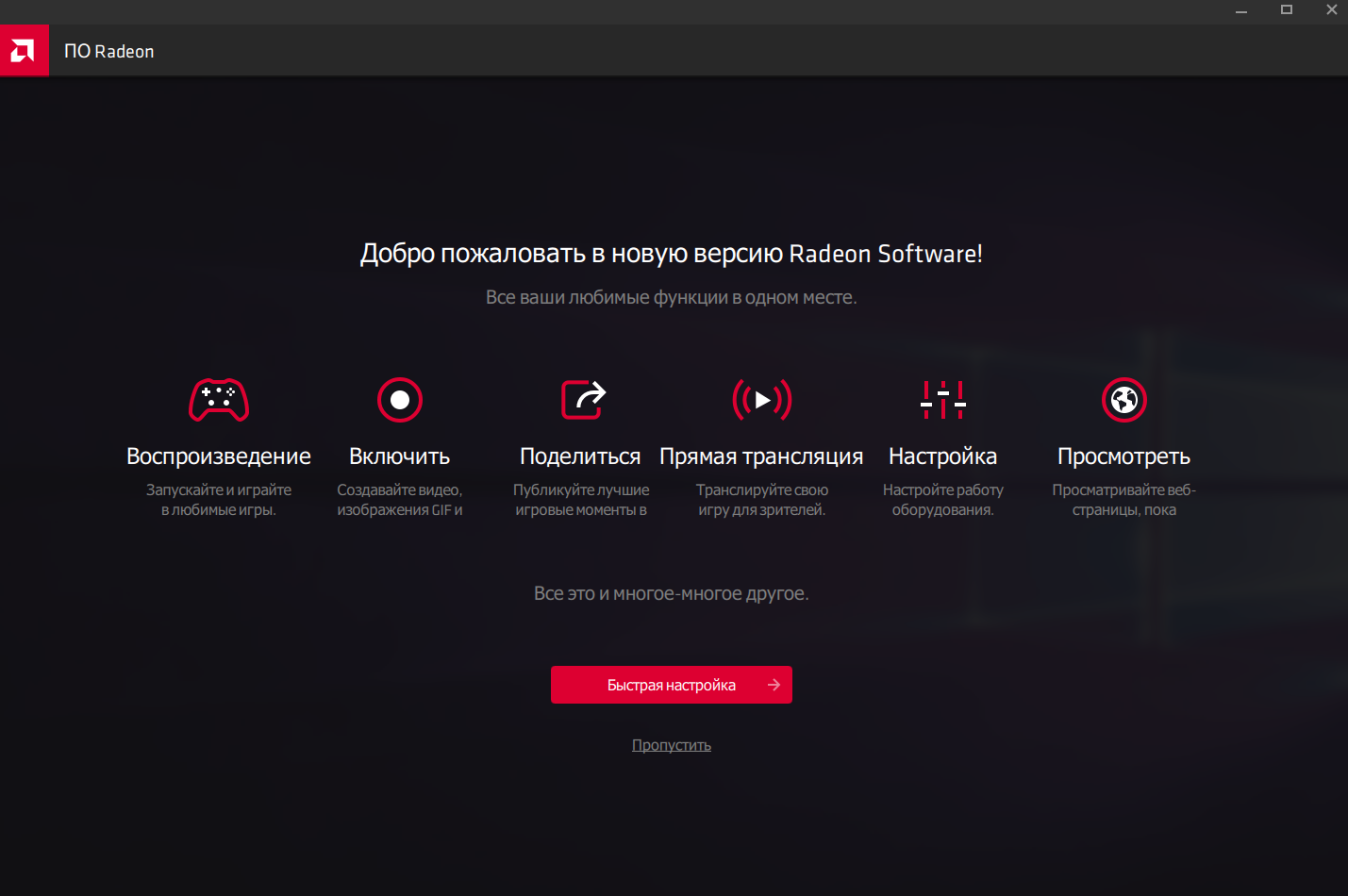Click the arrow icon on Быстрая настройка button

click(774, 685)
